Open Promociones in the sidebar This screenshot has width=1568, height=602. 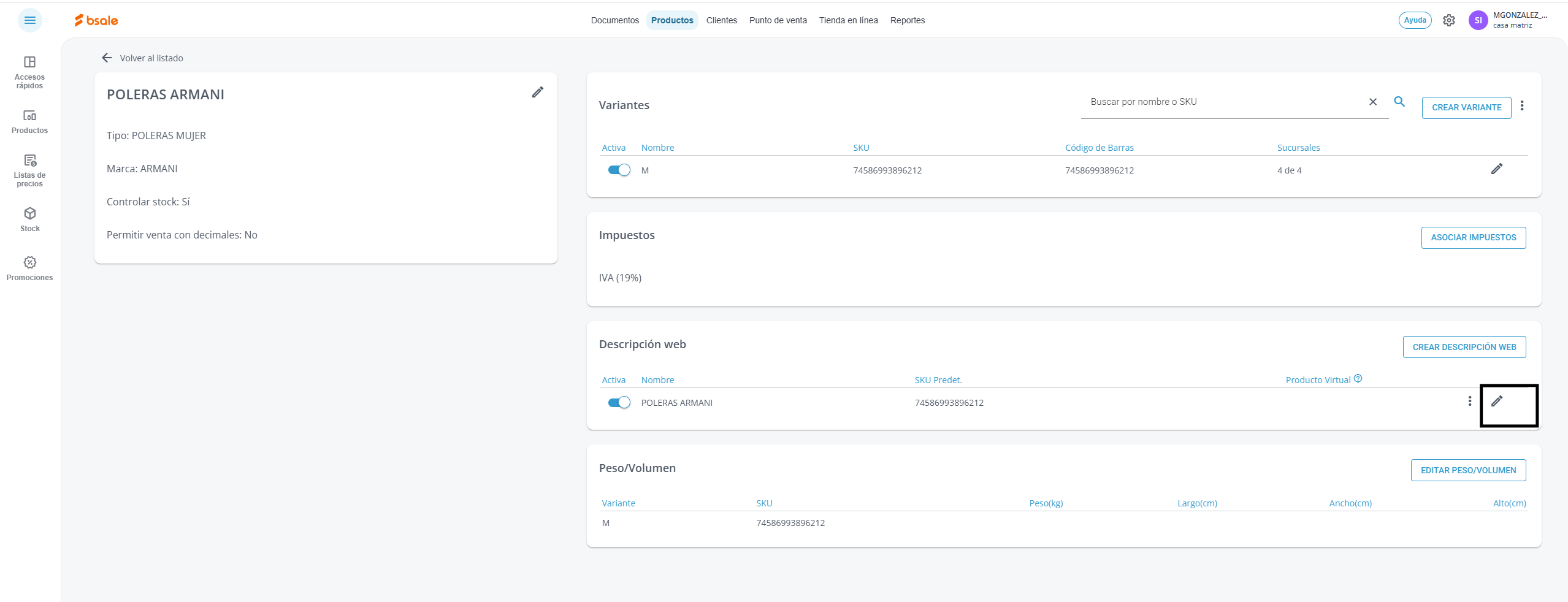click(29, 269)
